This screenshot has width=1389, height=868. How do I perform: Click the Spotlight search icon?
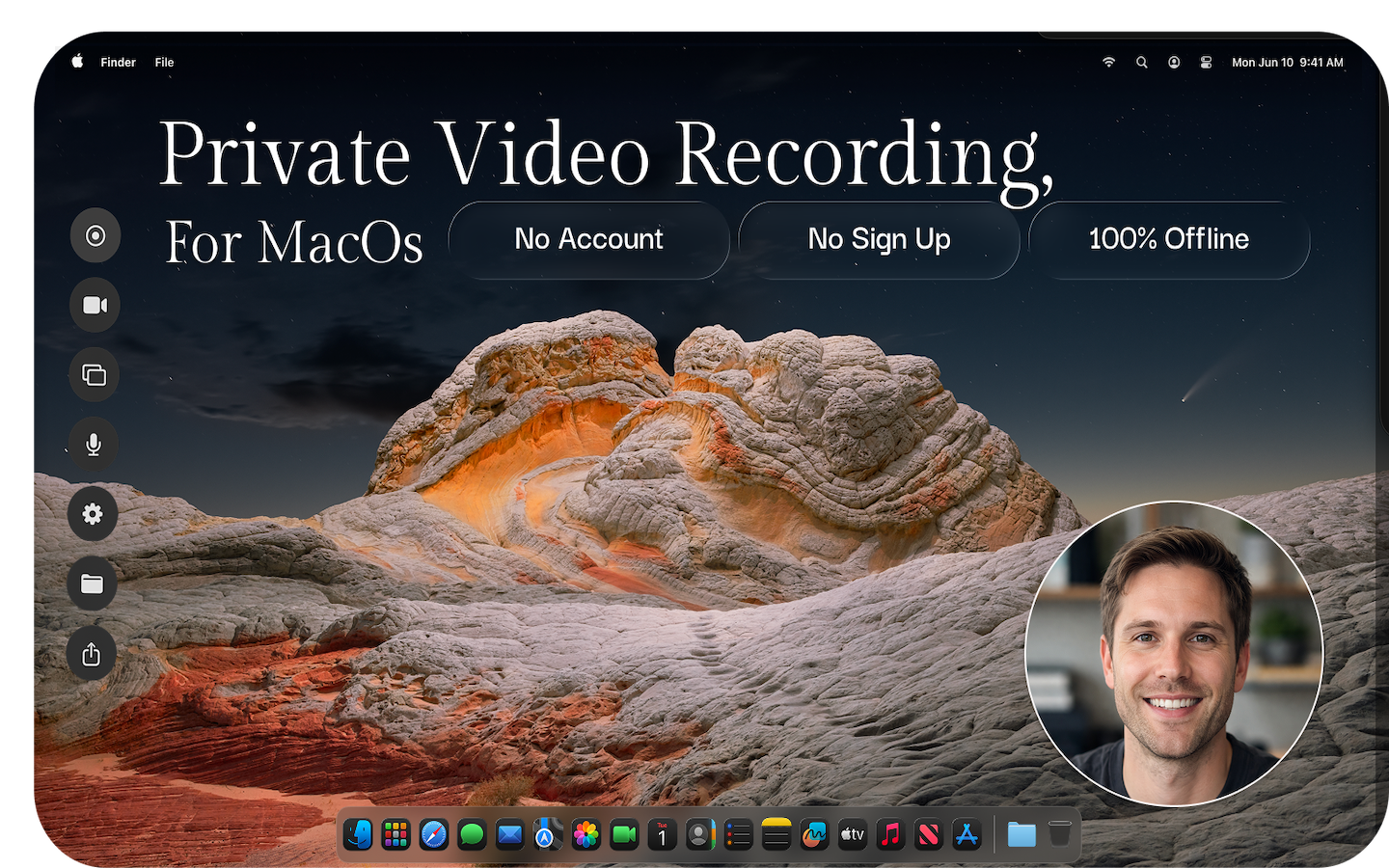1141,63
